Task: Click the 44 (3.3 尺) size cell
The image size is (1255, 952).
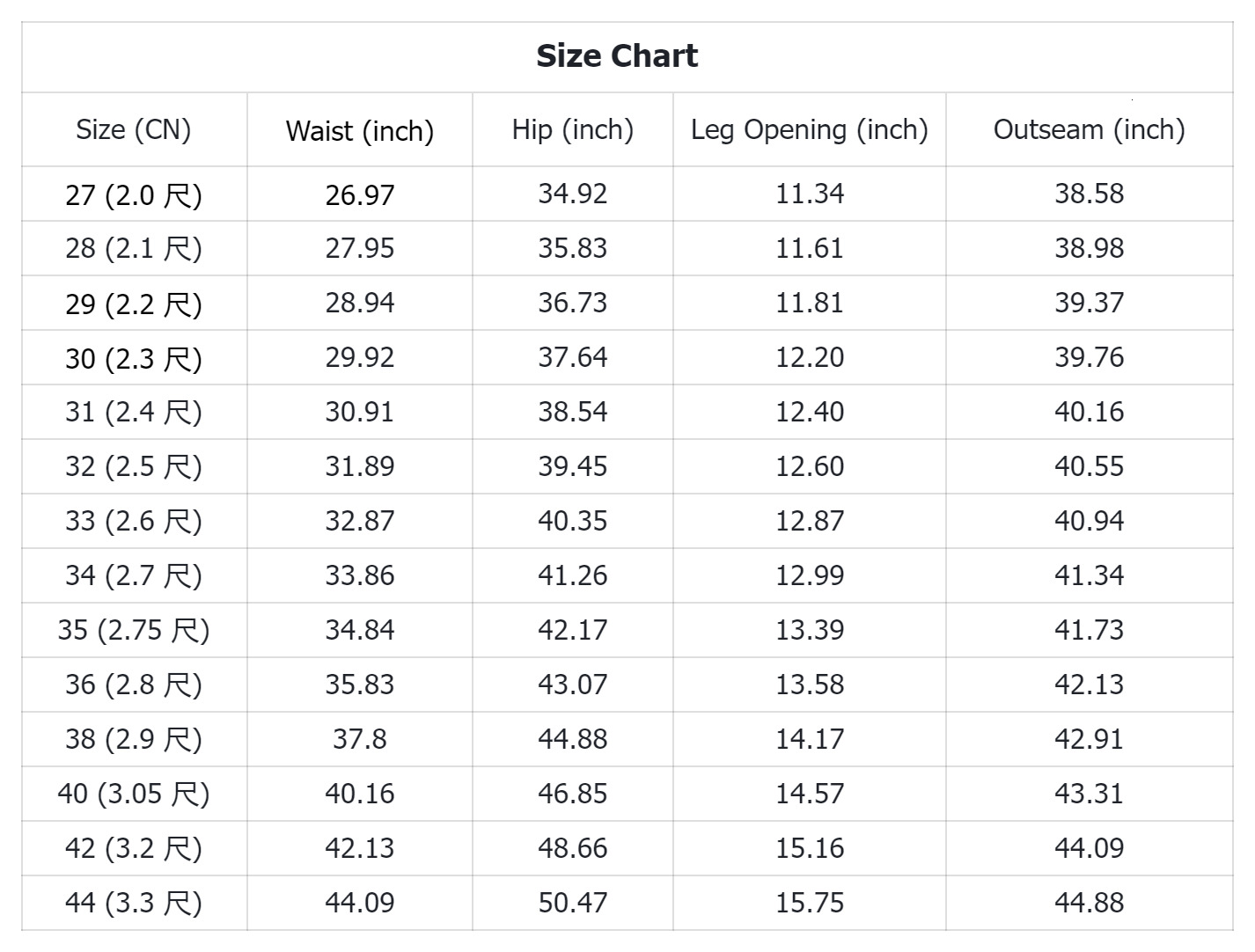Action: pyautogui.click(x=134, y=904)
